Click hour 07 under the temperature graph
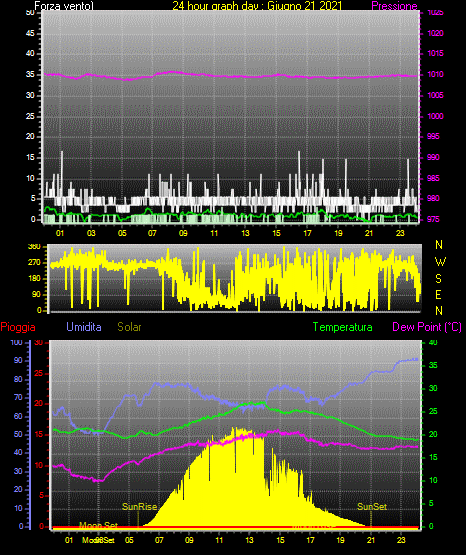466x555 pixels. pos(159,540)
